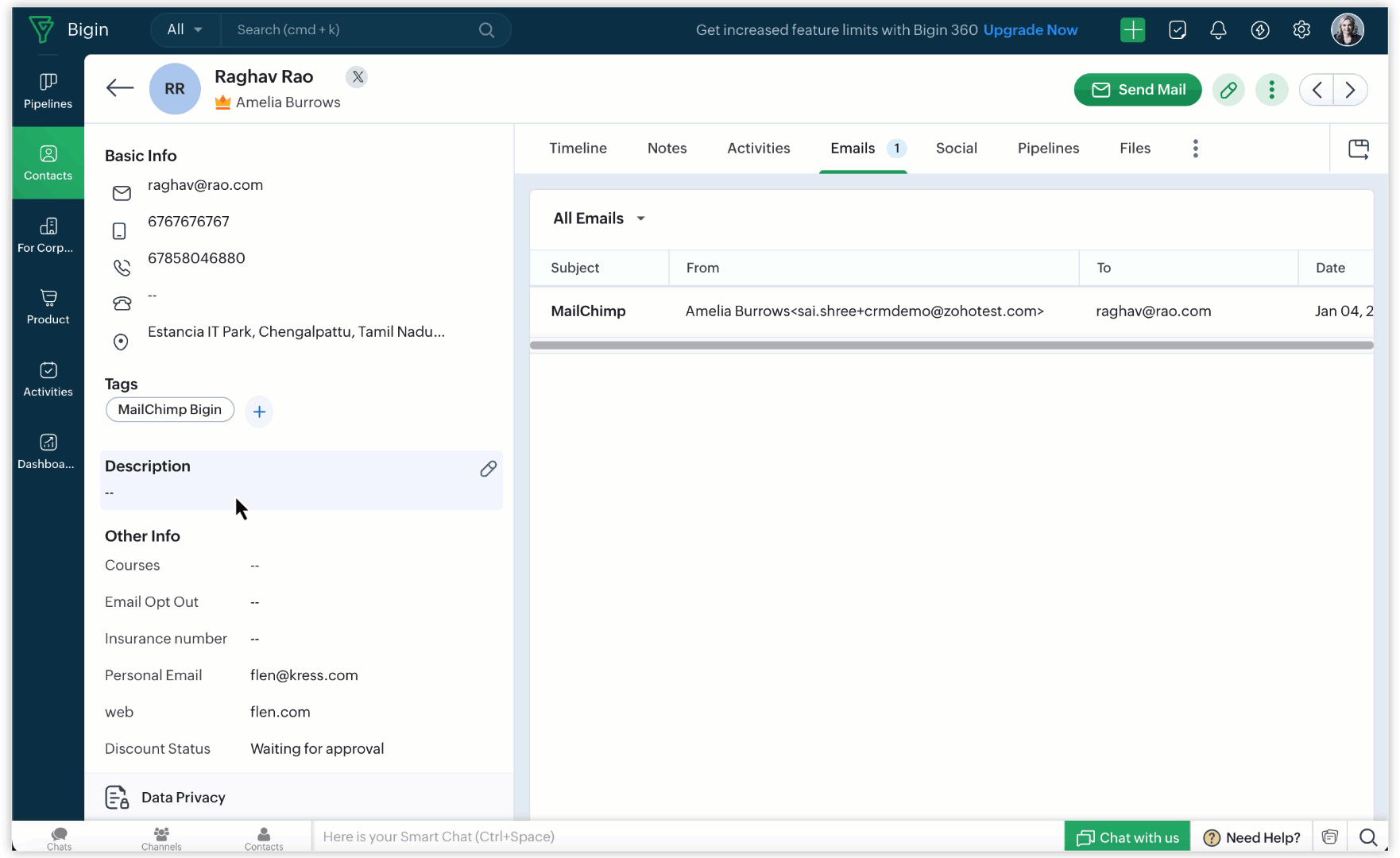Open the settings gear
1400x858 pixels.
tap(1301, 30)
